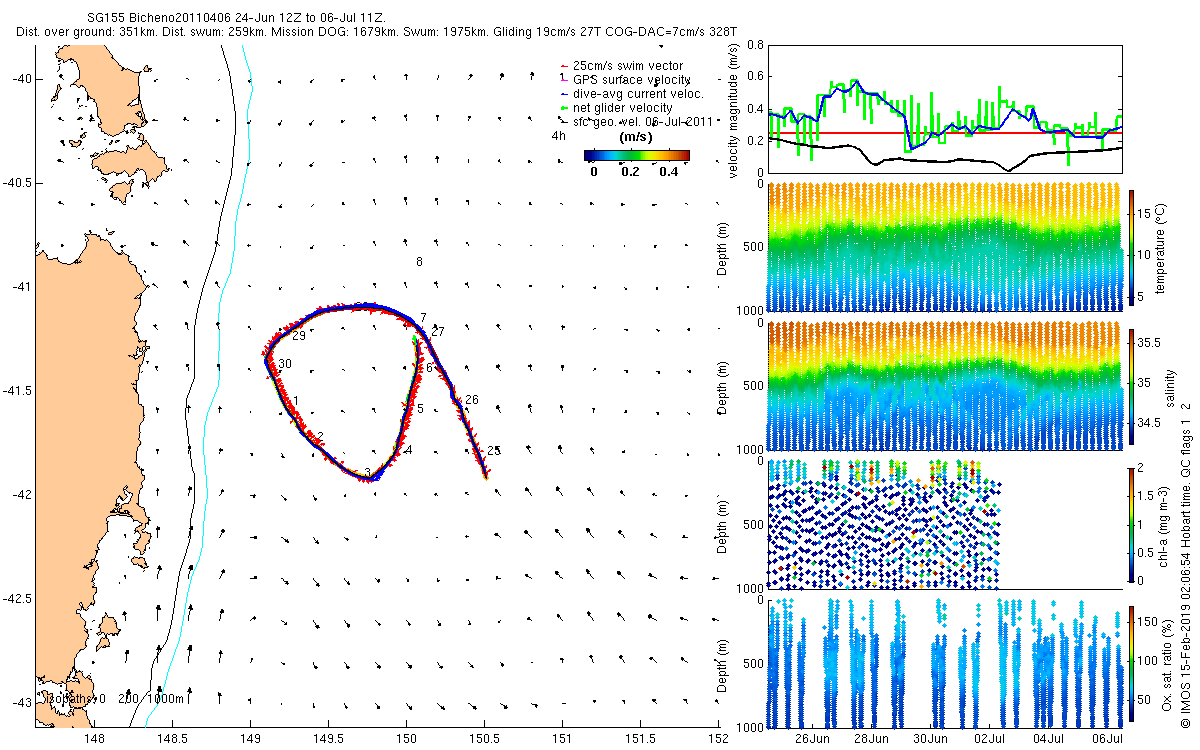
Task: Click the 'Dist. over ground: 351km' subtitle line
Action: click(x=376, y=32)
